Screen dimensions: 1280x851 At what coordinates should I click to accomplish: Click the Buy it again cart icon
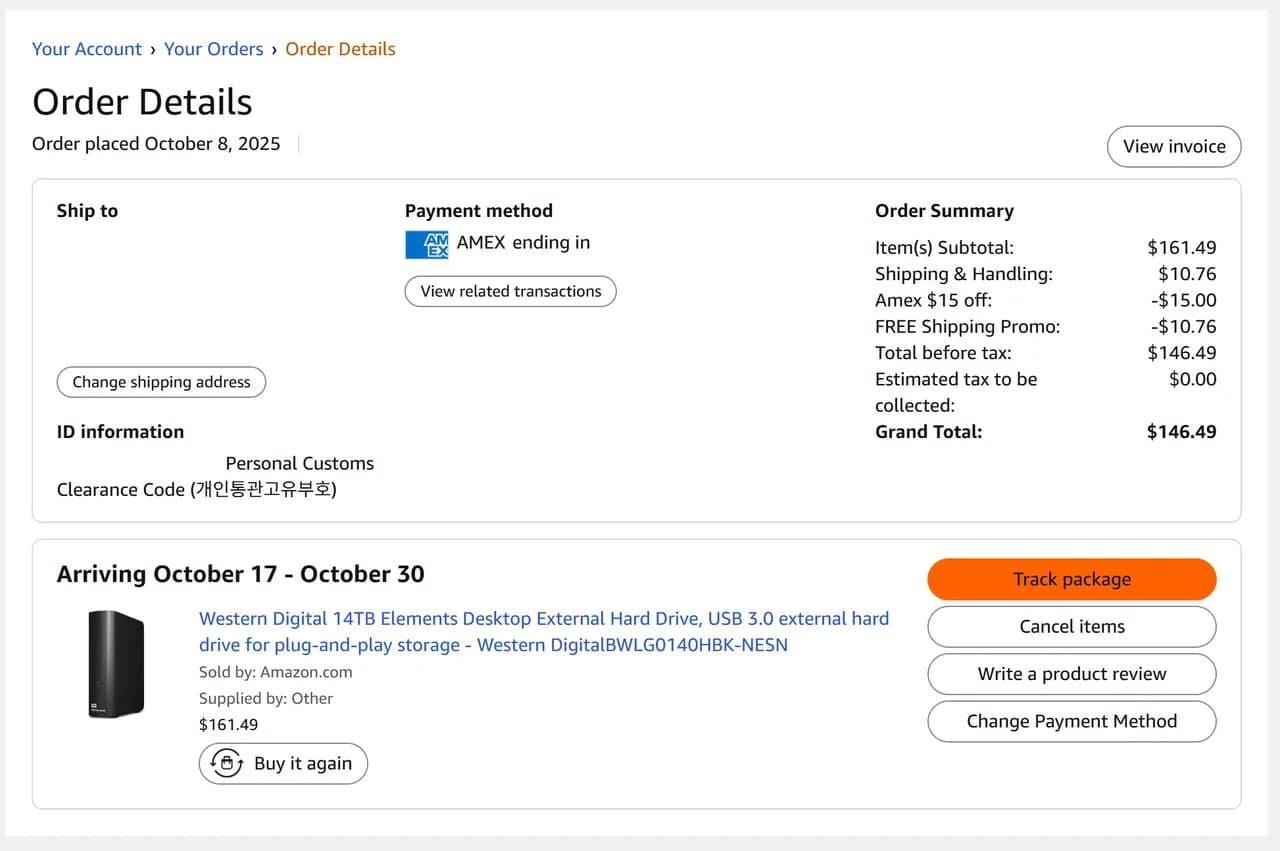pyautogui.click(x=225, y=764)
